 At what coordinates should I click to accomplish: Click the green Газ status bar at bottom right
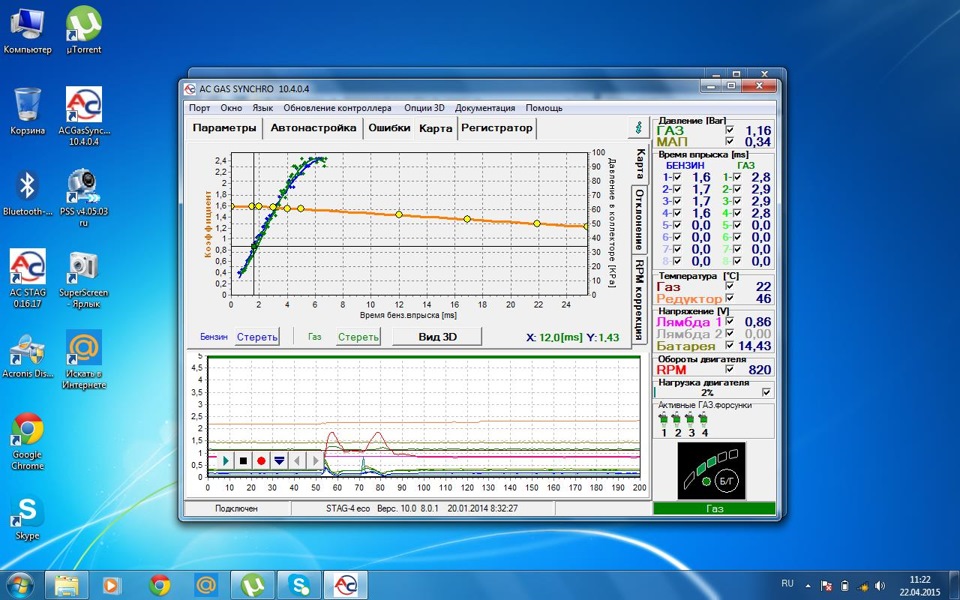[x=714, y=508]
